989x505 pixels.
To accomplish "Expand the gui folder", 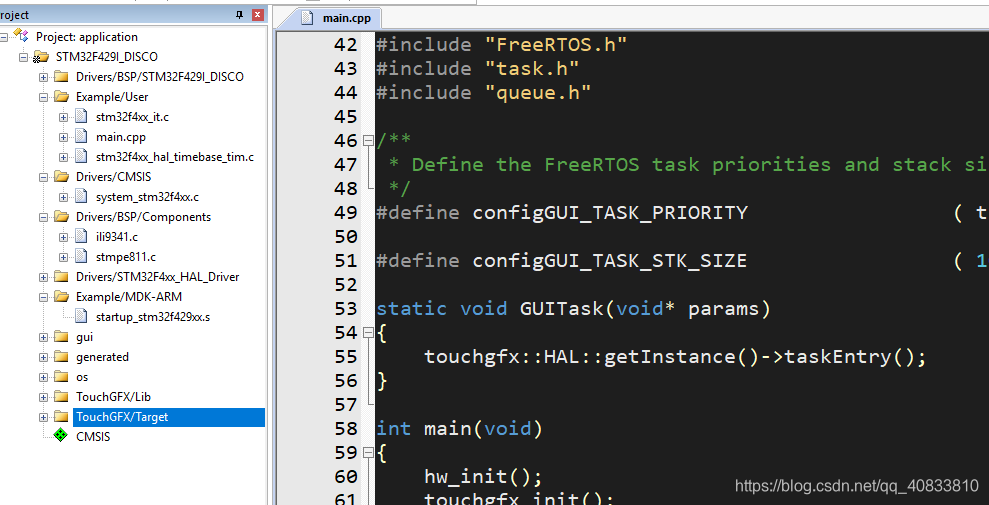I will click(x=44, y=337).
